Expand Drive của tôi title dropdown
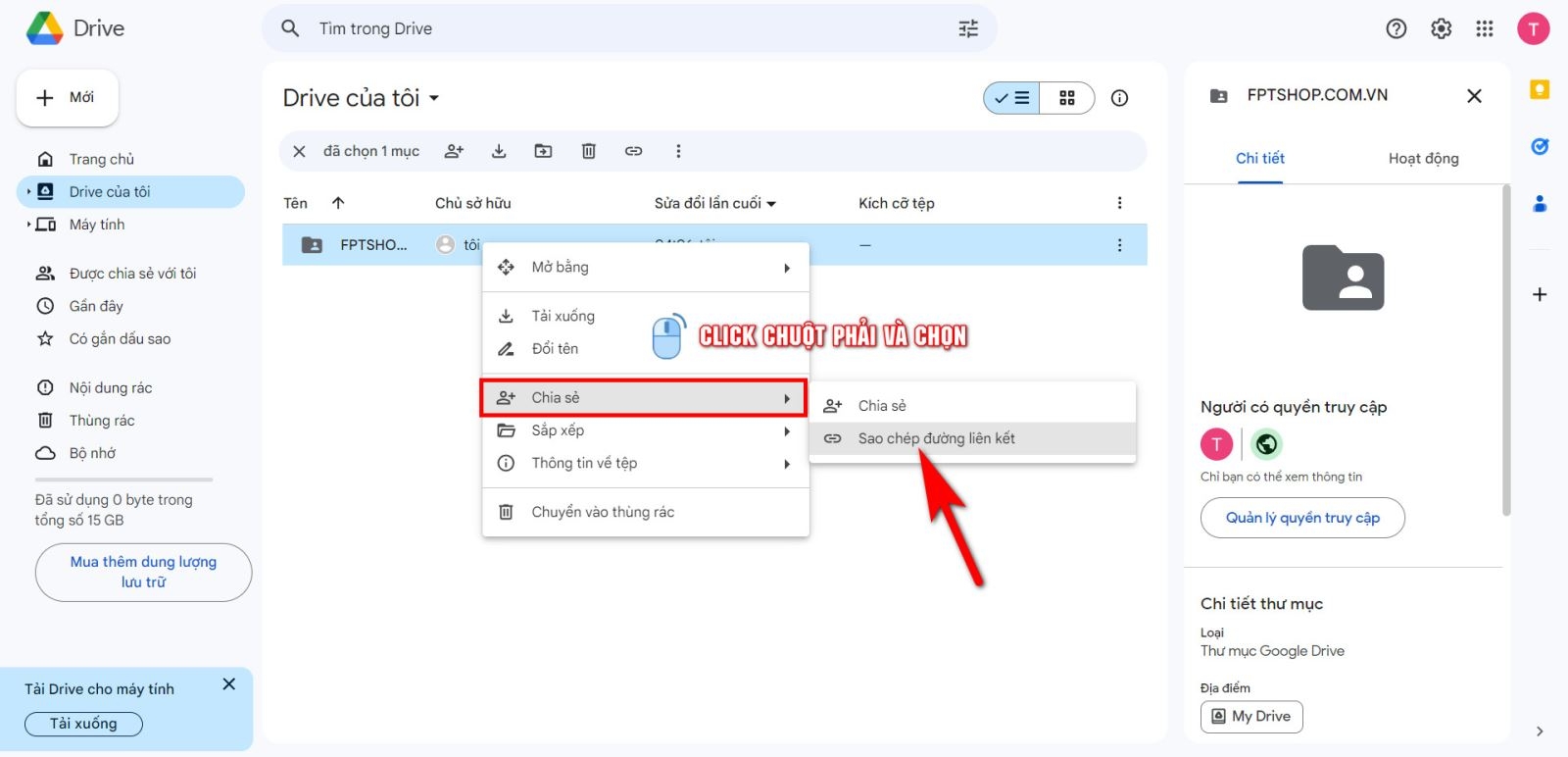1568x757 pixels. pyautogui.click(x=434, y=98)
